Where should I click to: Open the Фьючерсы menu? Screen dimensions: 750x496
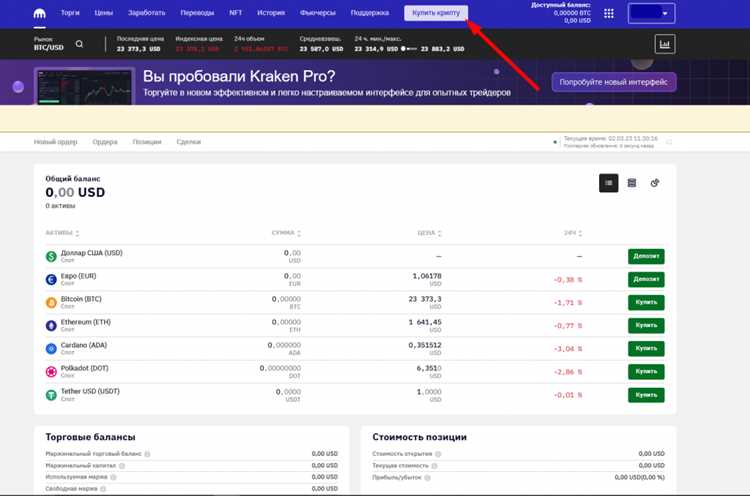(318, 13)
